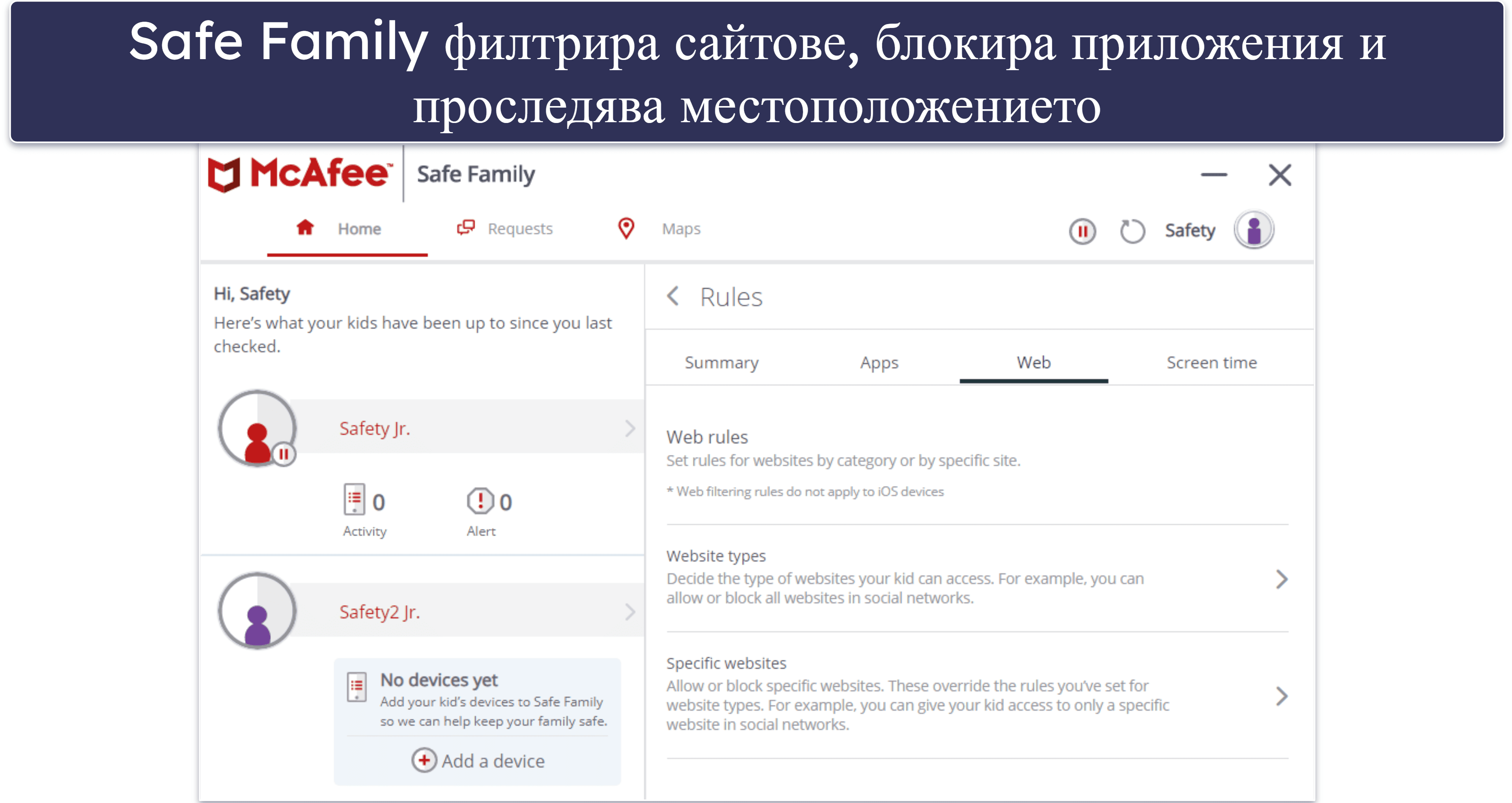Image resolution: width=1512 pixels, height=803 pixels.
Task: Open Specific websites rule heading
Action: 726,663
